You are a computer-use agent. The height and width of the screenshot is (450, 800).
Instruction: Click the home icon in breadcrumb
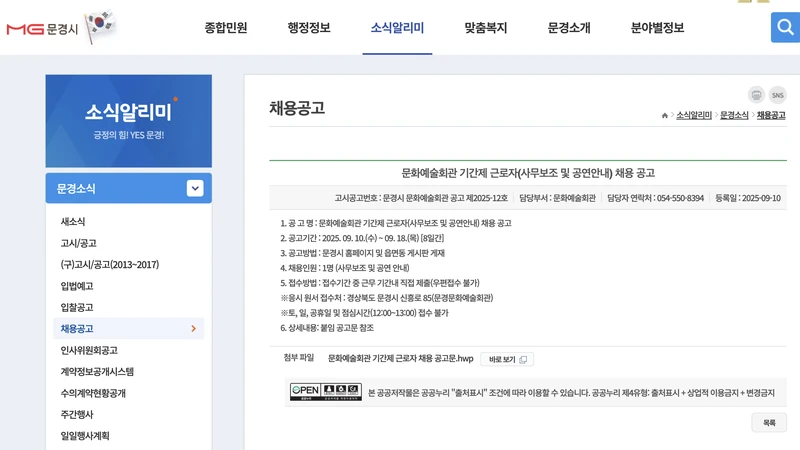(664, 115)
